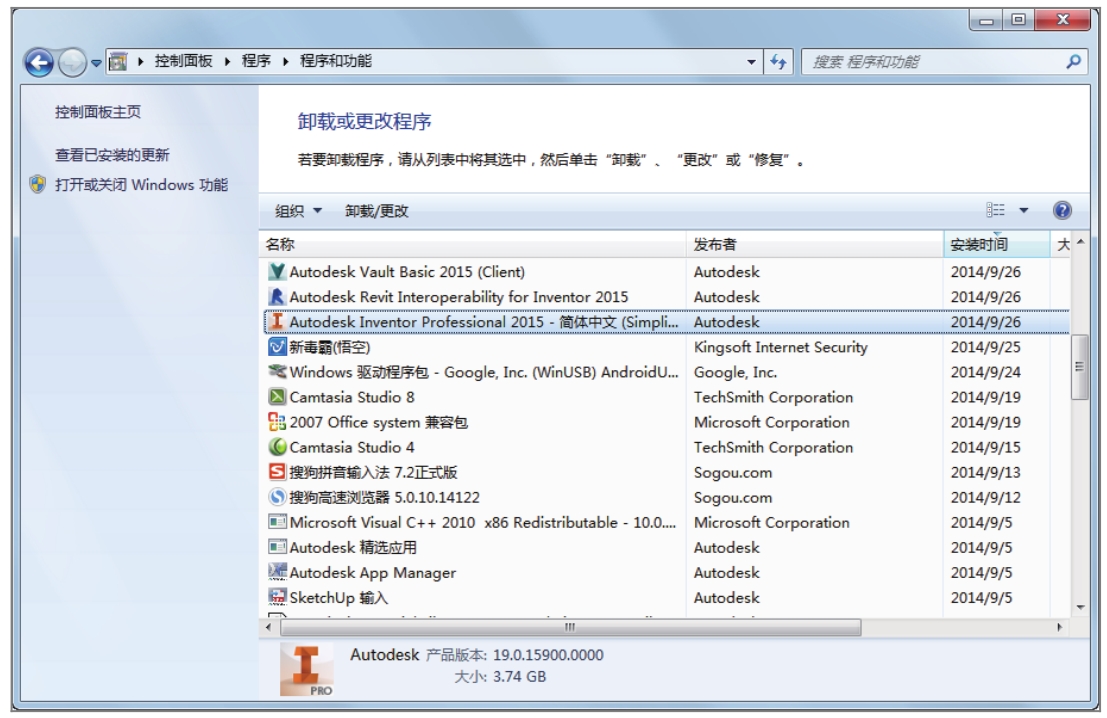Click the Control Panel icon in address bar
Image resolution: width=1107 pixels, height=718 pixels.
coord(119,61)
